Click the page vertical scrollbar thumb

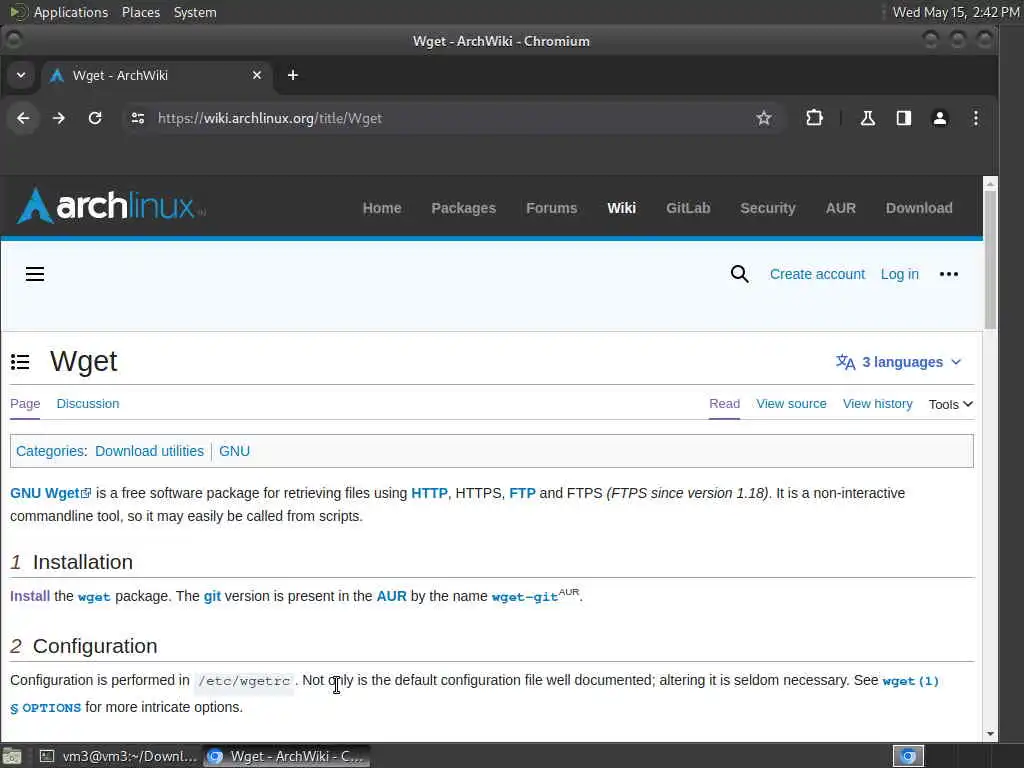pos(990,259)
